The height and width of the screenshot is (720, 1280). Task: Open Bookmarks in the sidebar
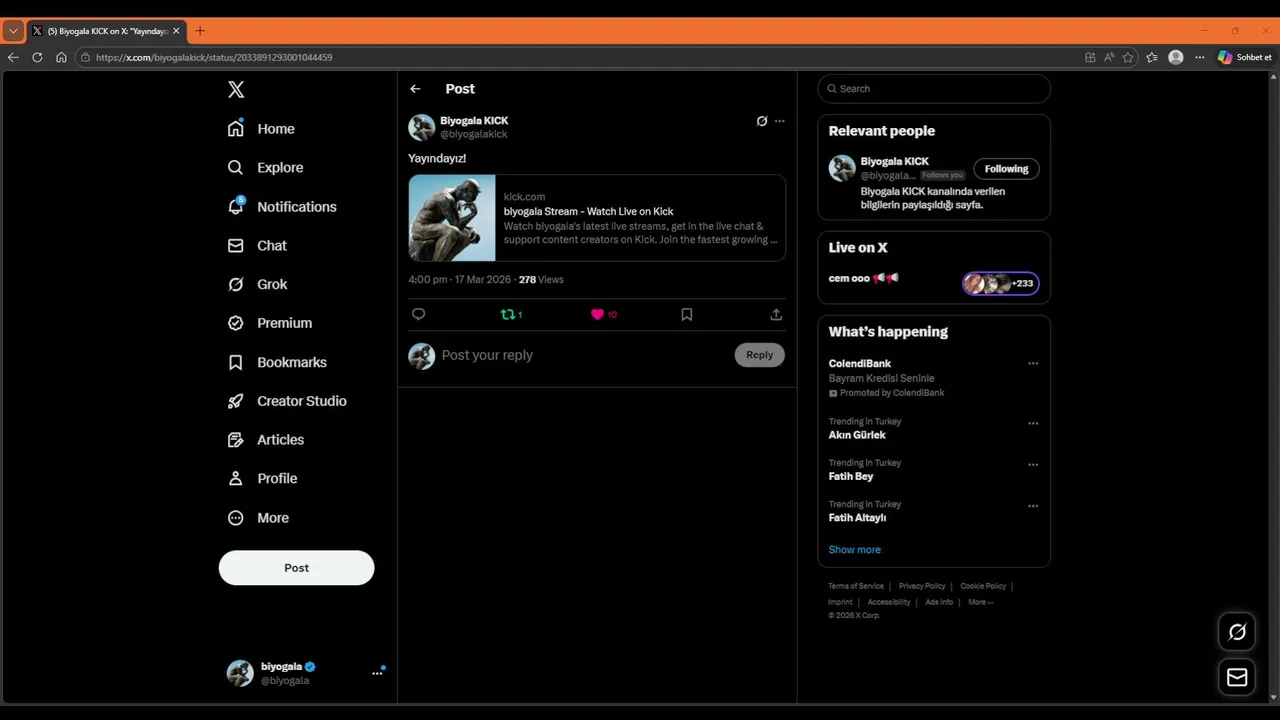(x=277, y=362)
